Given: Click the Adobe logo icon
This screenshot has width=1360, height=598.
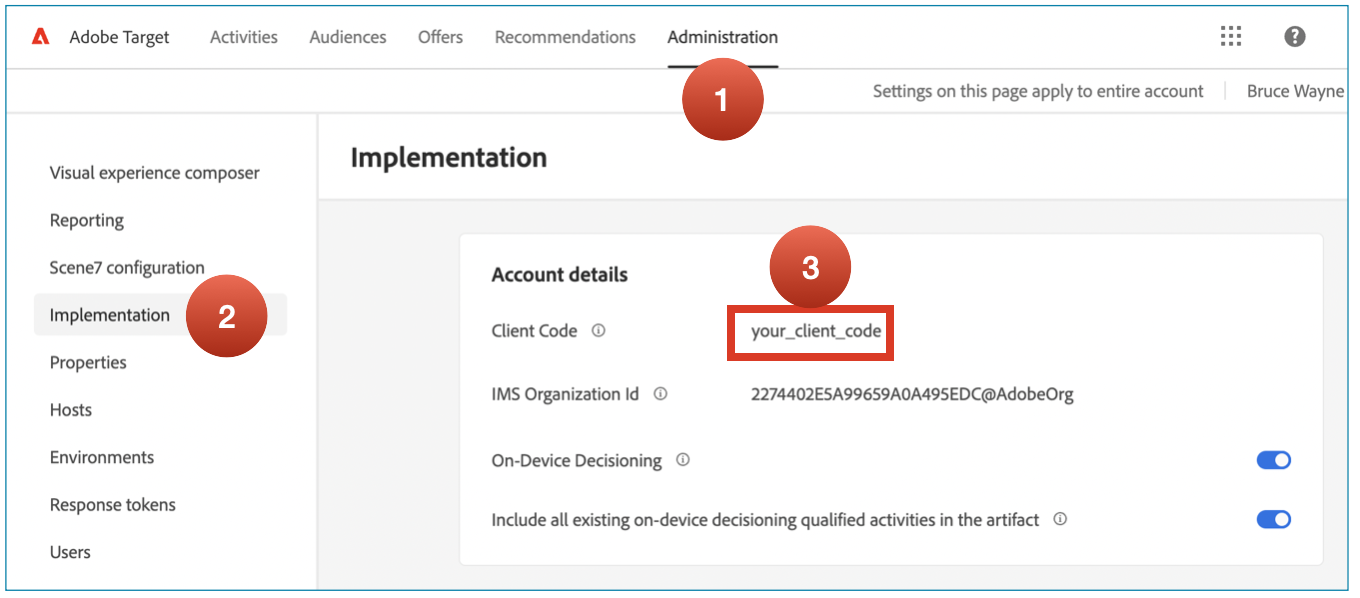Looking at the screenshot, I should pyautogui.click(x=40, y=37).
